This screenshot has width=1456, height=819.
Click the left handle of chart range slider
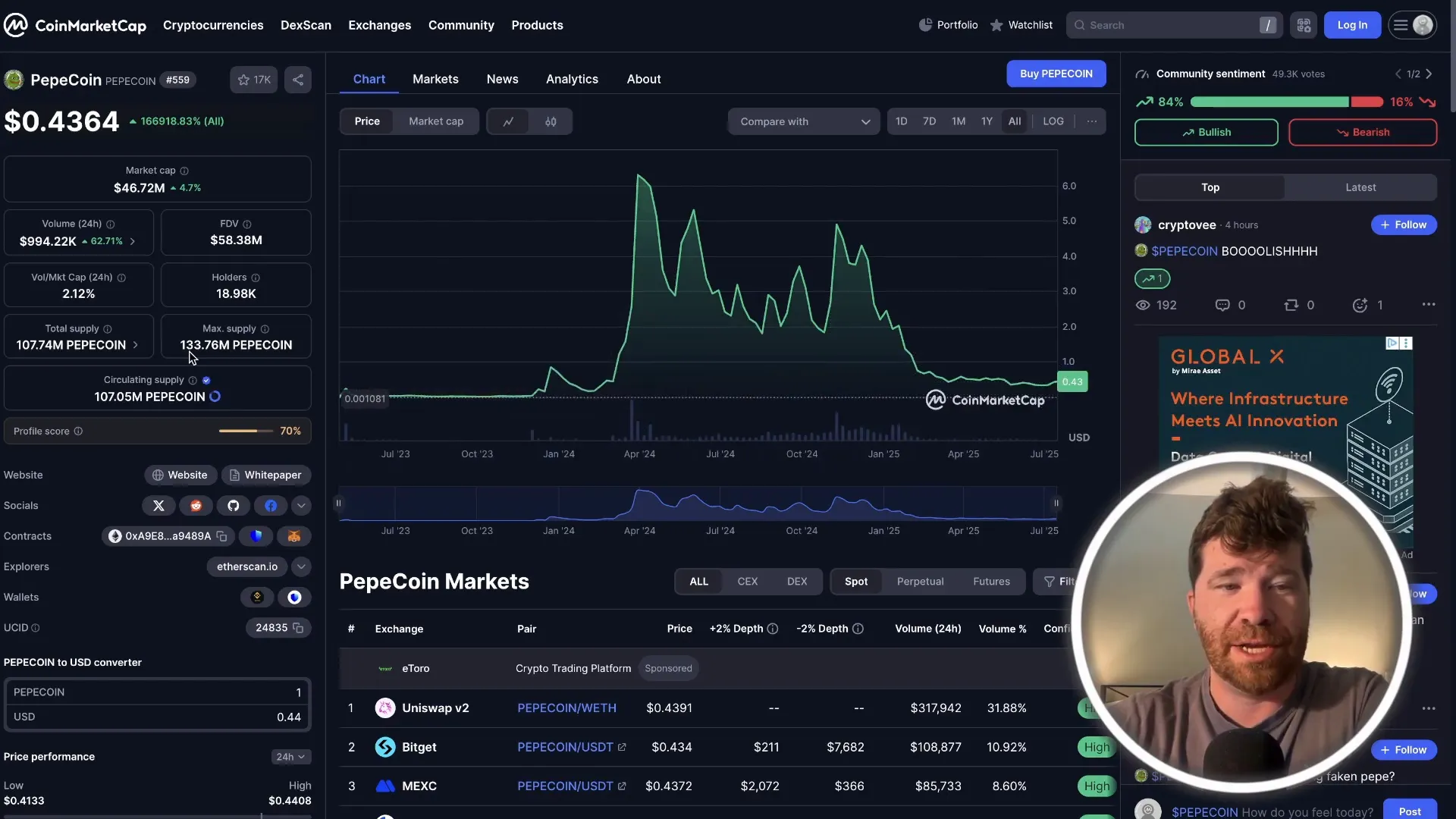pyautogui.click(x=338, y=504)
